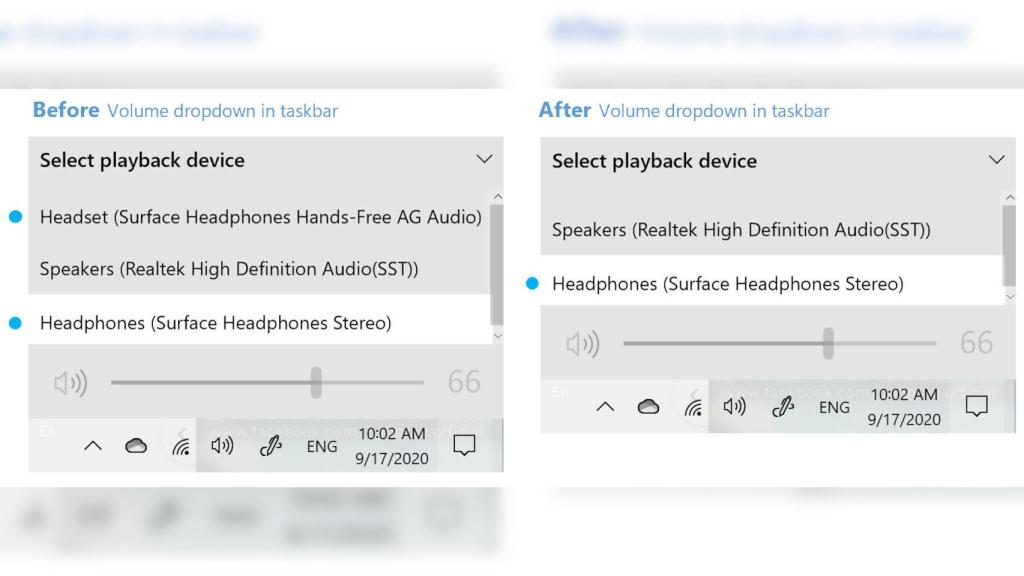Viewport: 1024px width, 576px height.
Task: Click the ENG language indicator
Action: [x=321, y=447]
